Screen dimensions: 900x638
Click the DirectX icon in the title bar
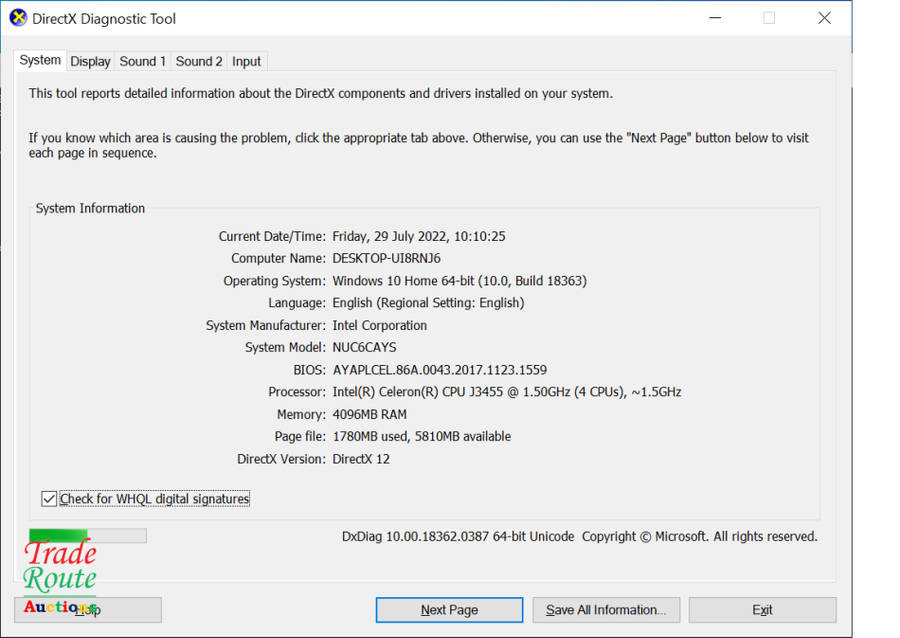point(18,18)
